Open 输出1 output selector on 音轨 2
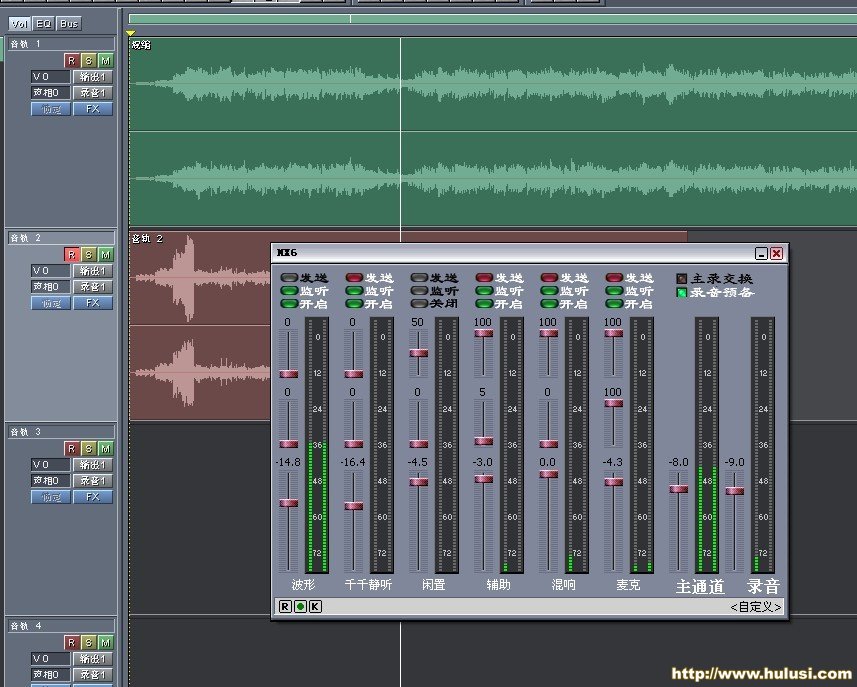Screen dimensions: 857x687 click(93, 271)
